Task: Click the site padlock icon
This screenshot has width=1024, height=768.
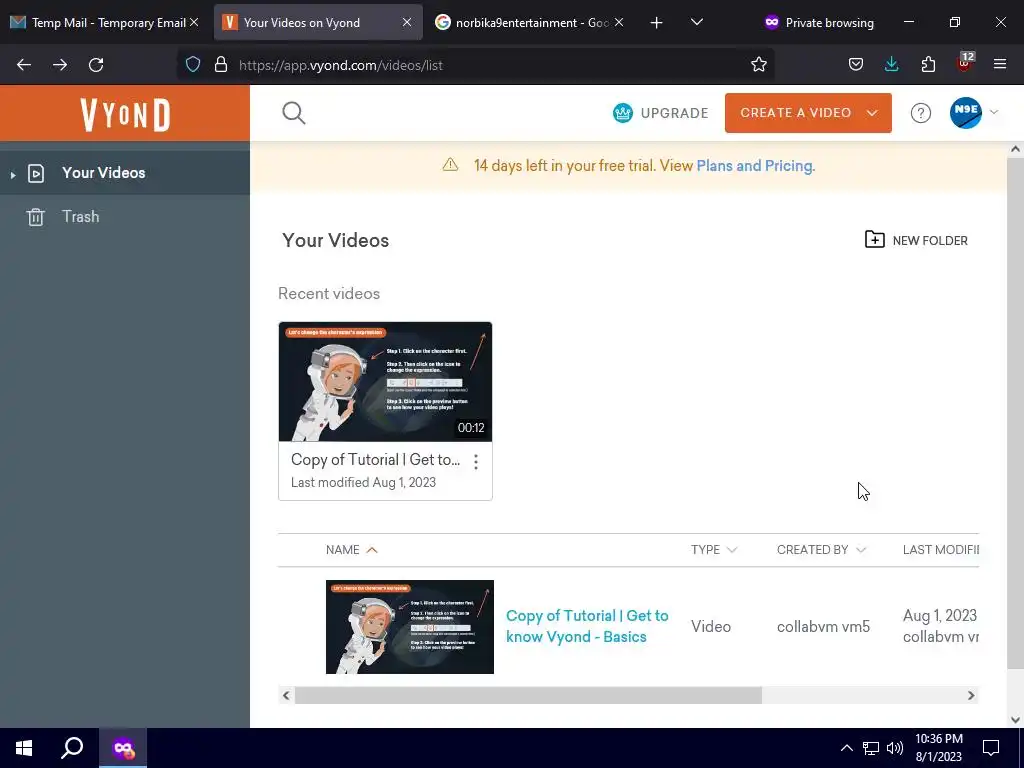Action: tap(221, 65)
